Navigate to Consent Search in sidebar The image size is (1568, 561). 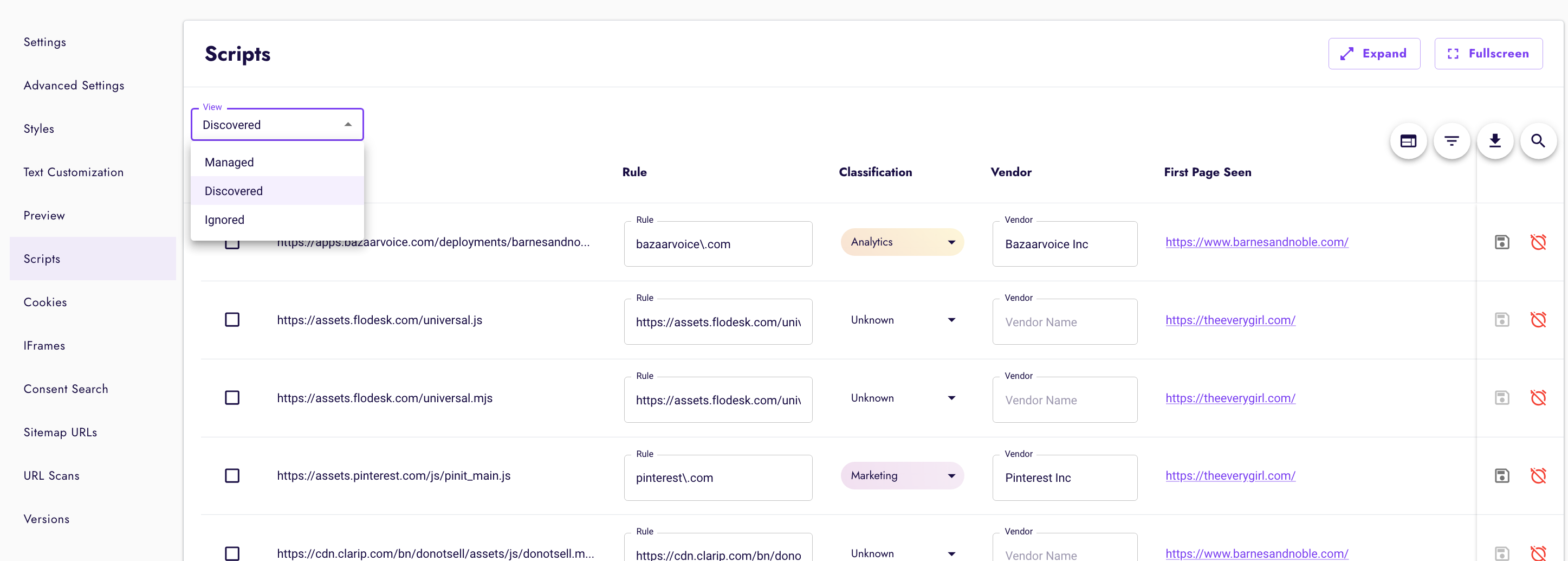pos(66,389)
